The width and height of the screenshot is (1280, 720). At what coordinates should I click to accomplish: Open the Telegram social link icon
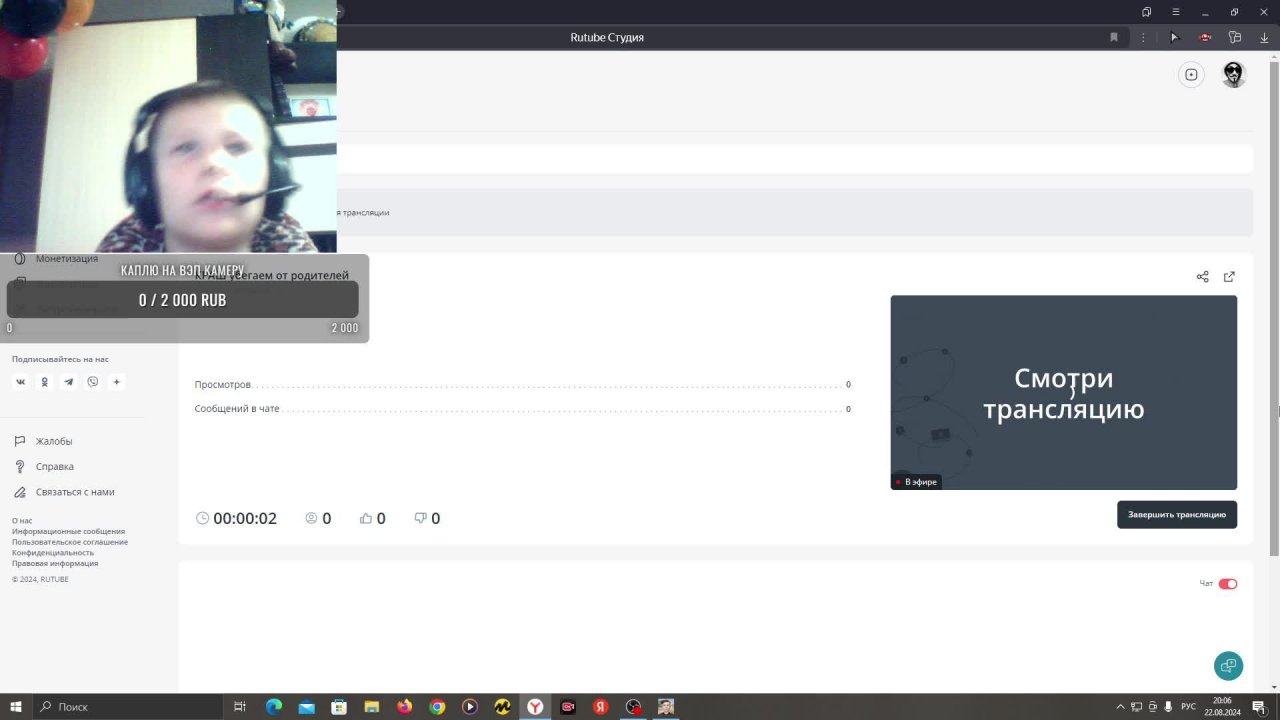(69, 382)
